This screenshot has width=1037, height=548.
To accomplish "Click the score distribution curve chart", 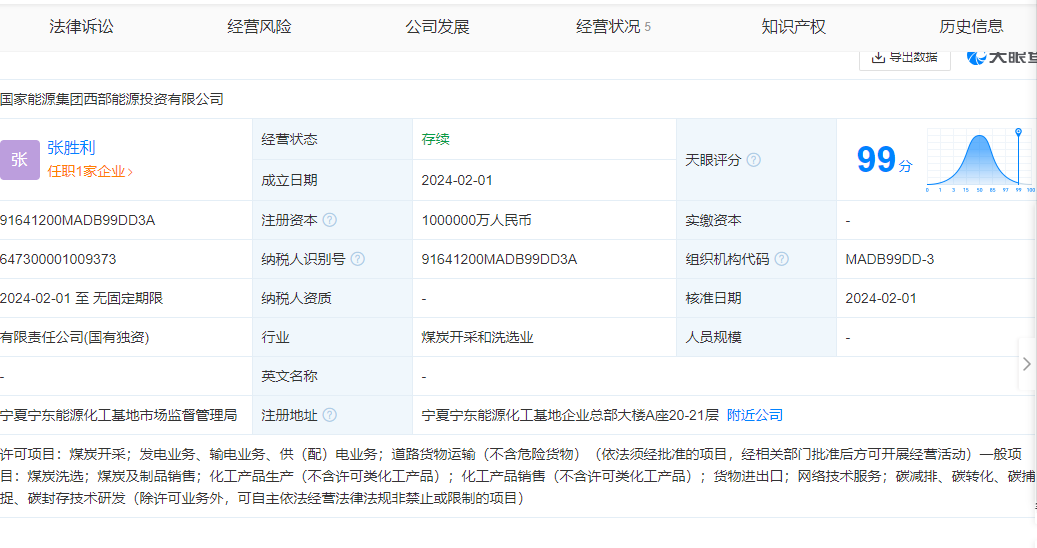I will pyautogui.click(x=980, y=160).
